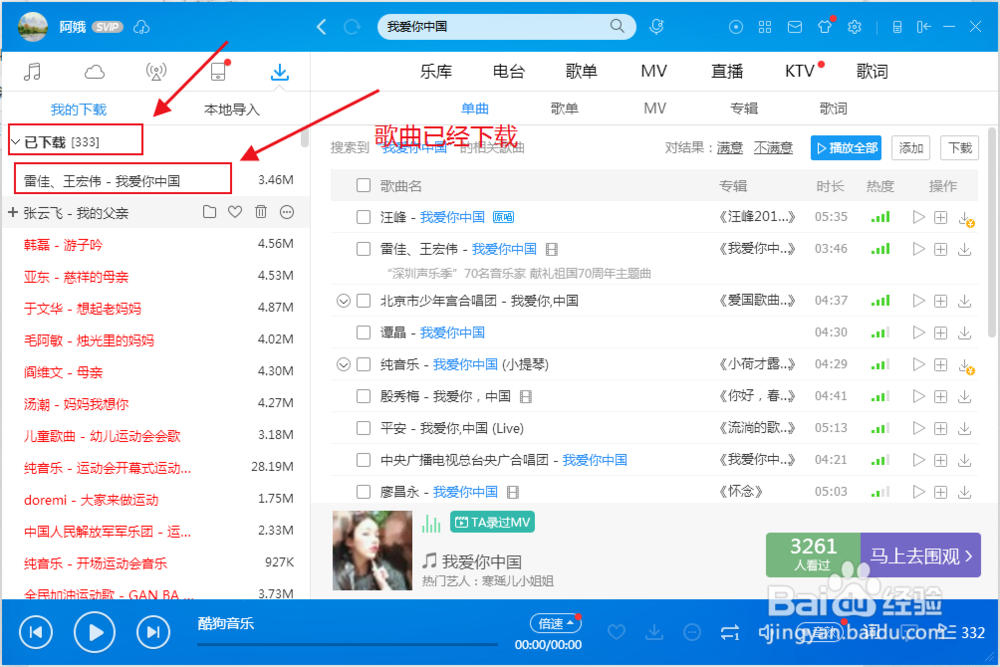The width and height of the screenshot is (1000, 667).
Task: Open MV icon beside 雷佳、王宏伟 result
Action: pos(552,249)
